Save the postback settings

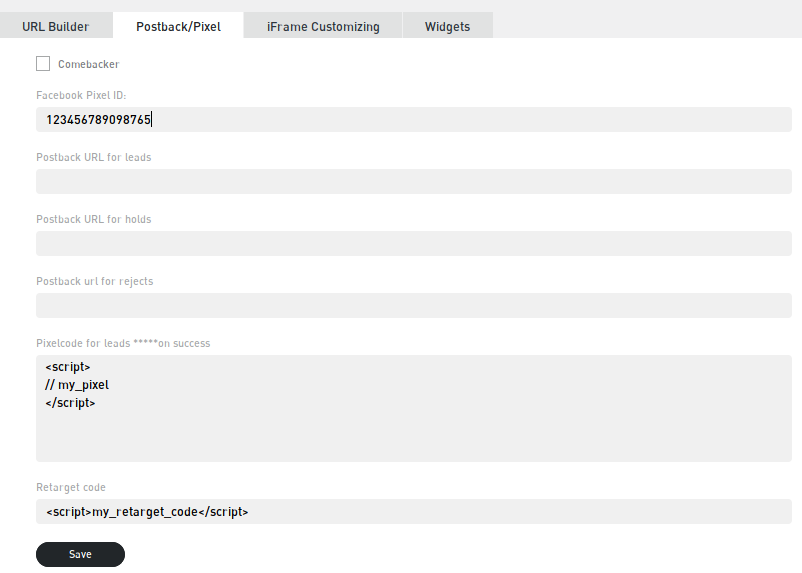(x=80, y=555)
